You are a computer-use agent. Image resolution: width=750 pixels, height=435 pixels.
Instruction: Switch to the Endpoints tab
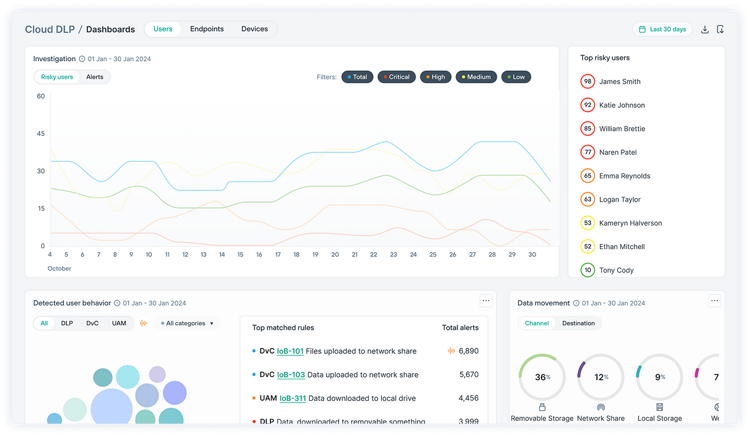click(207, 29)
